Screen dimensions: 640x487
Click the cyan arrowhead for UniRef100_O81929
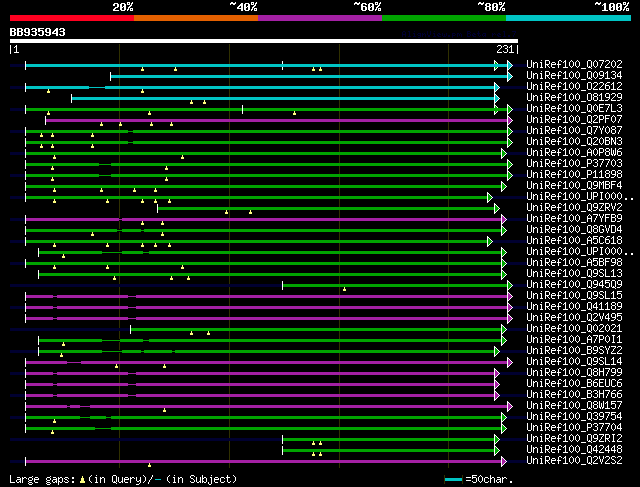496,98
